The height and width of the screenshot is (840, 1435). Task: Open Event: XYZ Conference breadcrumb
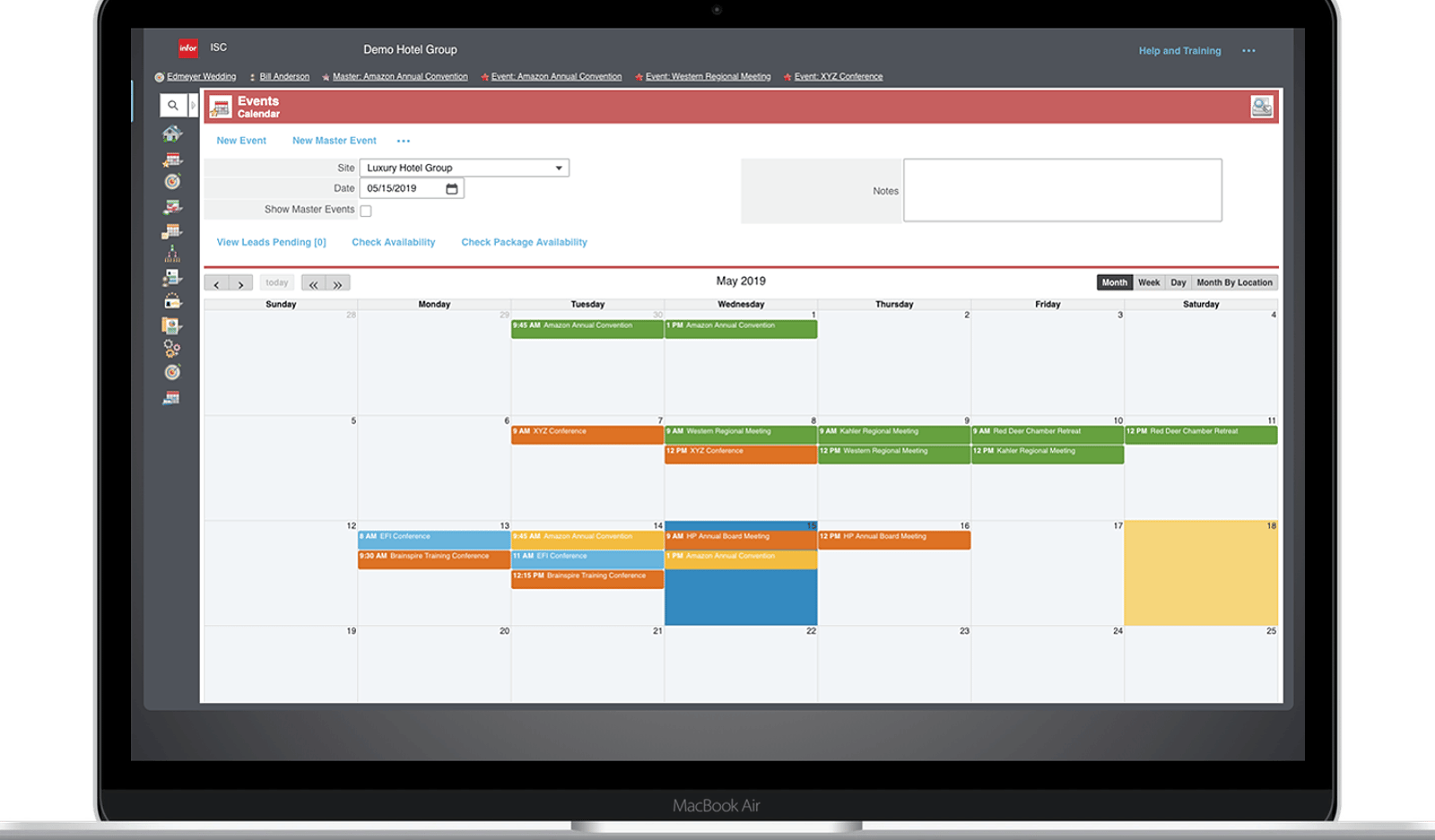[839, 77]
